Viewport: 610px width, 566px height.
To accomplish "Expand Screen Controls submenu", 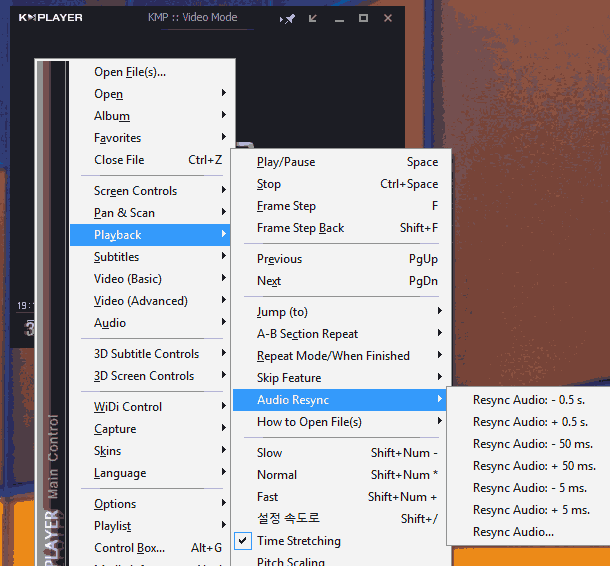I will 152,191.
